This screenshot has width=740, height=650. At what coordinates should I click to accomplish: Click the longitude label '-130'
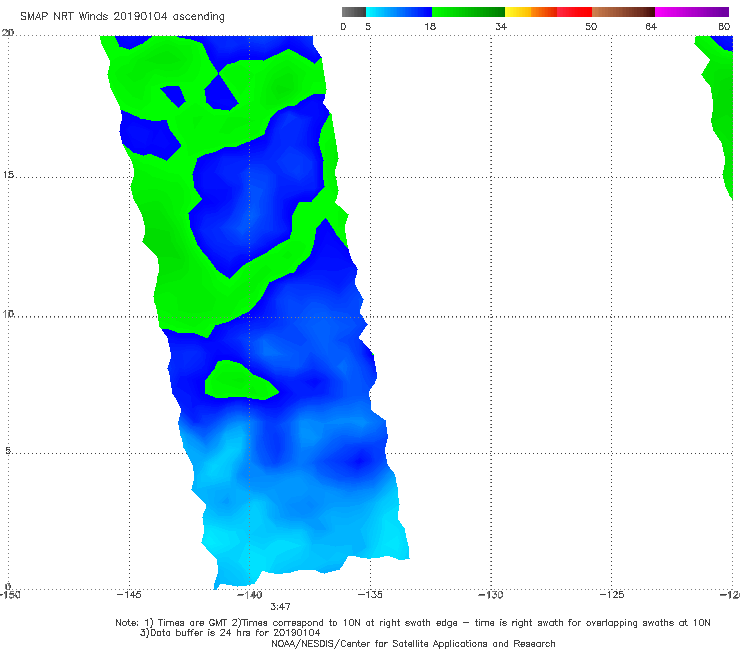click(491, 595)
